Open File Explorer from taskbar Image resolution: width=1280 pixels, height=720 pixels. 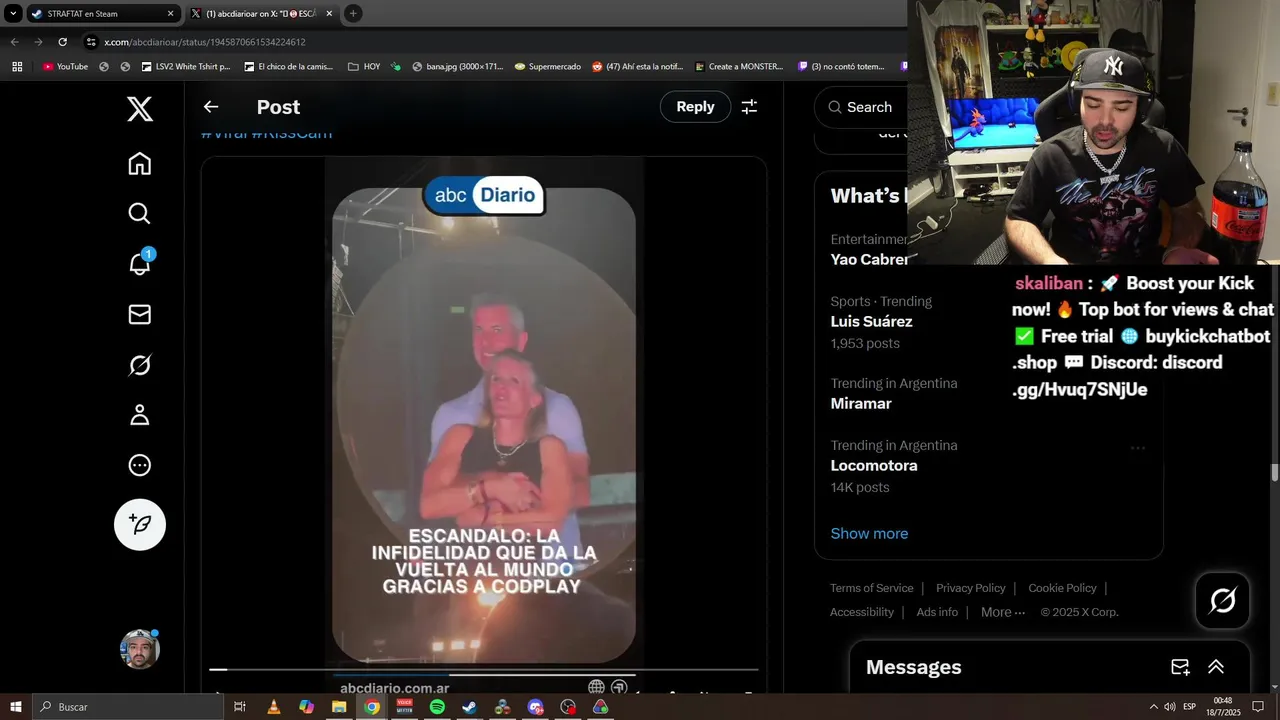(x=339, y=707)
